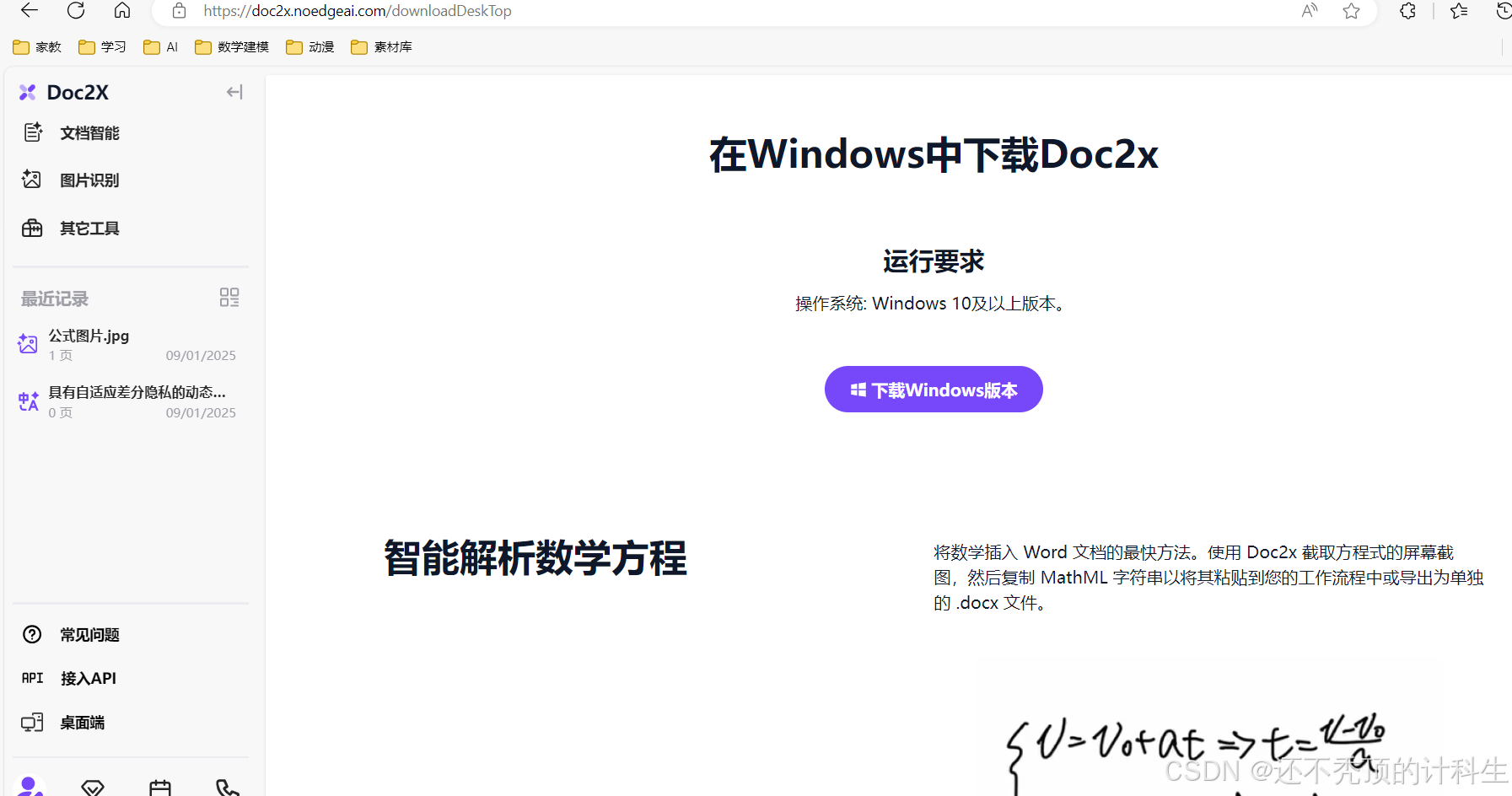The image size is (1512, 796).
Task: View site info via the address bar lock icon
Action: pyautogui.click(x=179, y=11)
